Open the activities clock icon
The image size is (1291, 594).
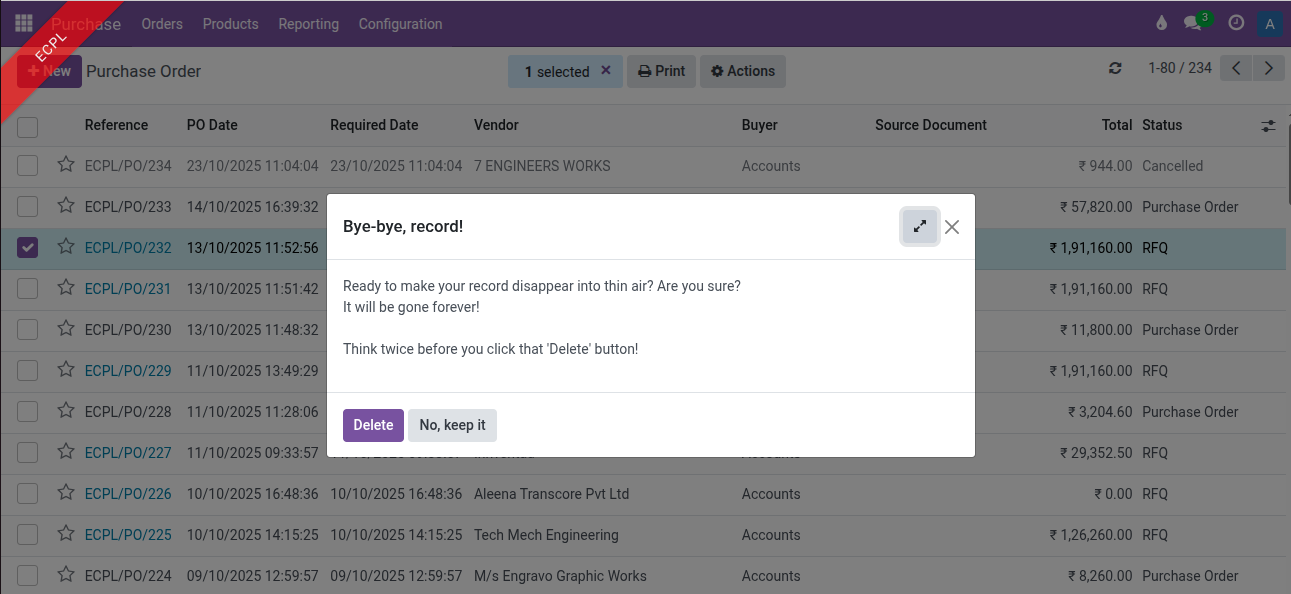pyautogui.click(x=1236, y=23)
